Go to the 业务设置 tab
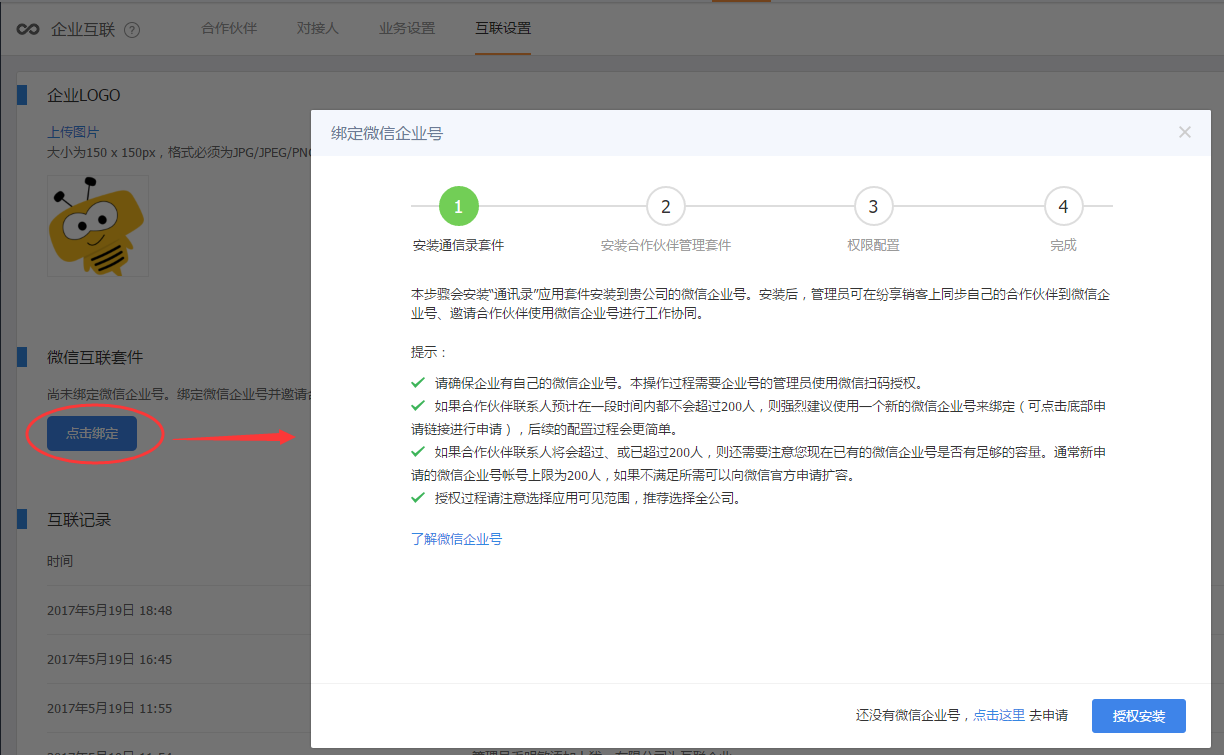This screenshot has height=755, width=1224. pos(407,28)
